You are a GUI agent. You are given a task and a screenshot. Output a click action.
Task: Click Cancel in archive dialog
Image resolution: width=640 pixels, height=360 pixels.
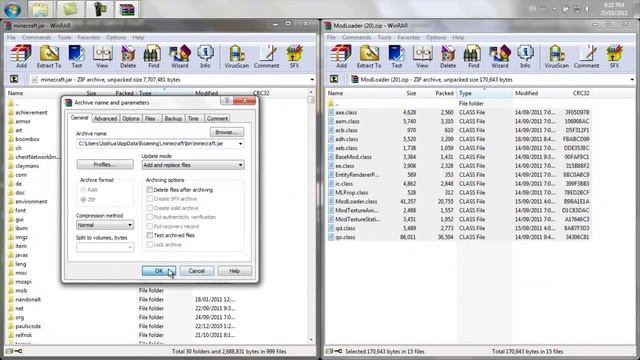196,271
